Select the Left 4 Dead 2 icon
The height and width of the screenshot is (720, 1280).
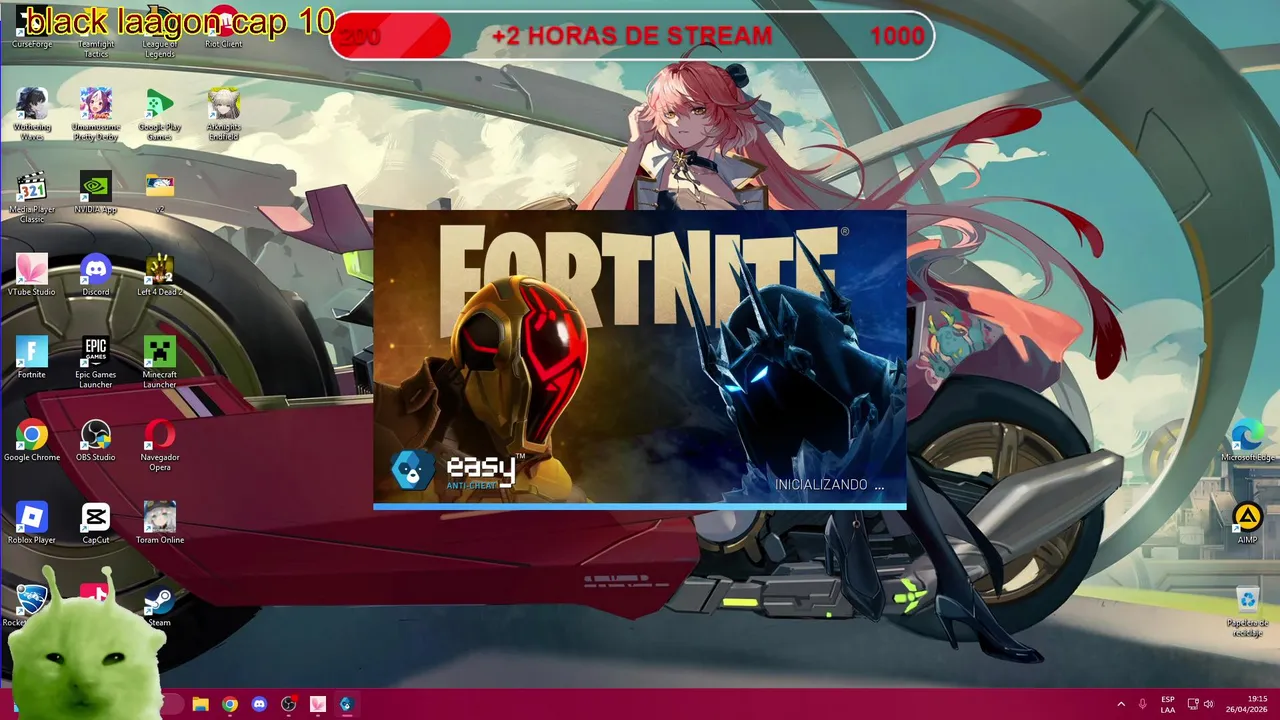(159, 275)
